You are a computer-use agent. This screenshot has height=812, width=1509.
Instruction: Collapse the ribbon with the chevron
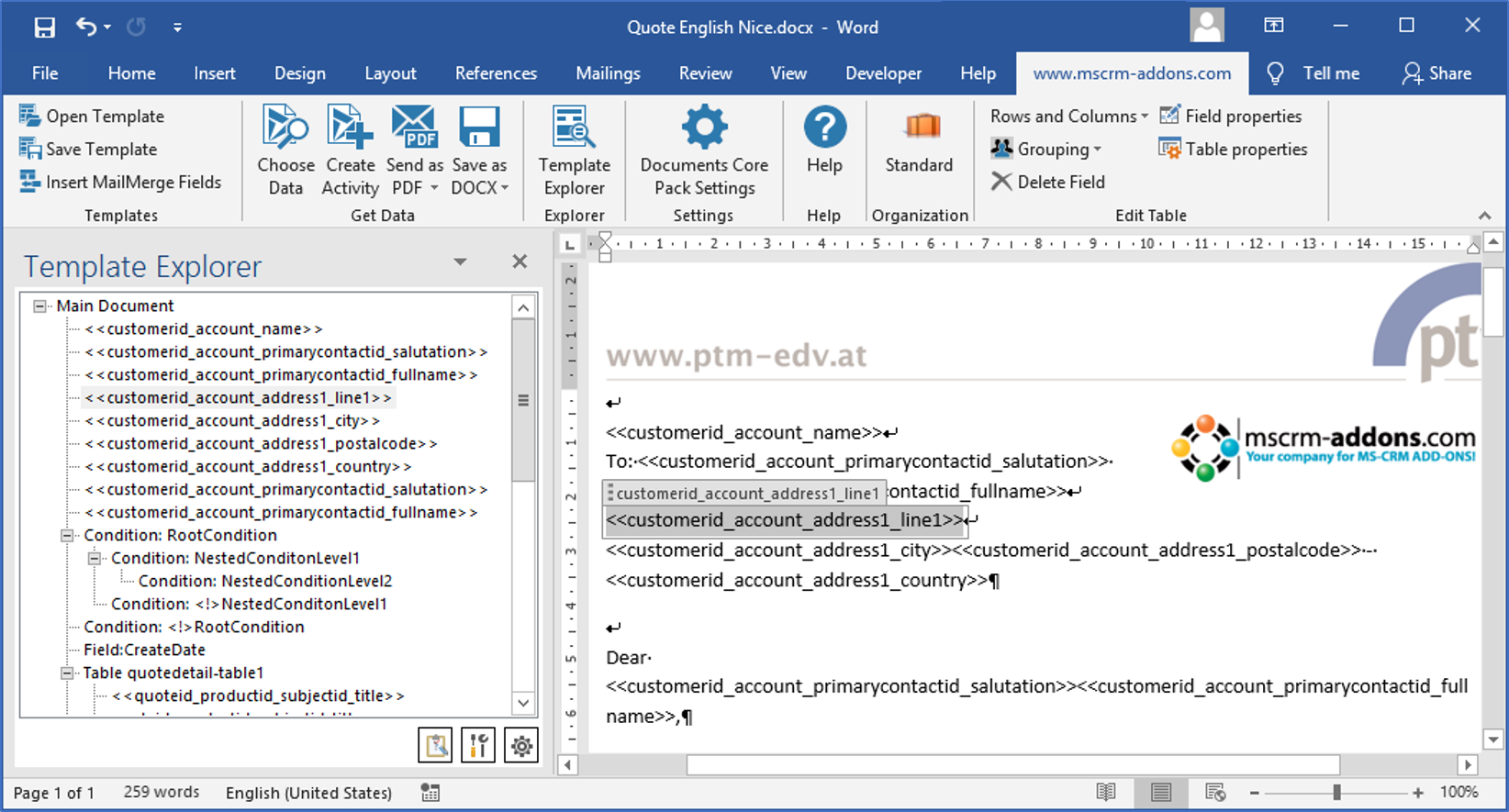point(1484,216)
